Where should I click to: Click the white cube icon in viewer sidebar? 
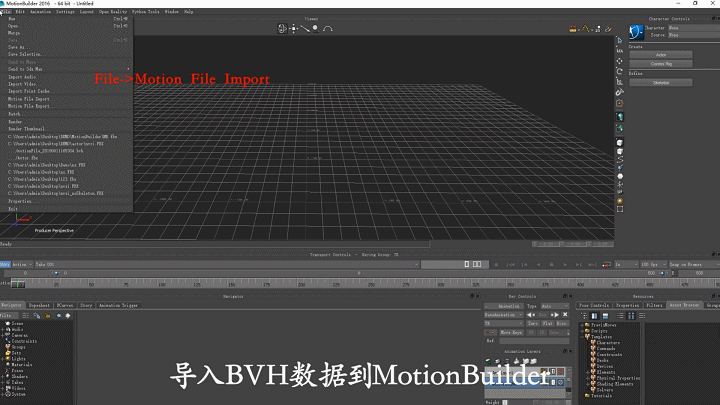point(620,143)
